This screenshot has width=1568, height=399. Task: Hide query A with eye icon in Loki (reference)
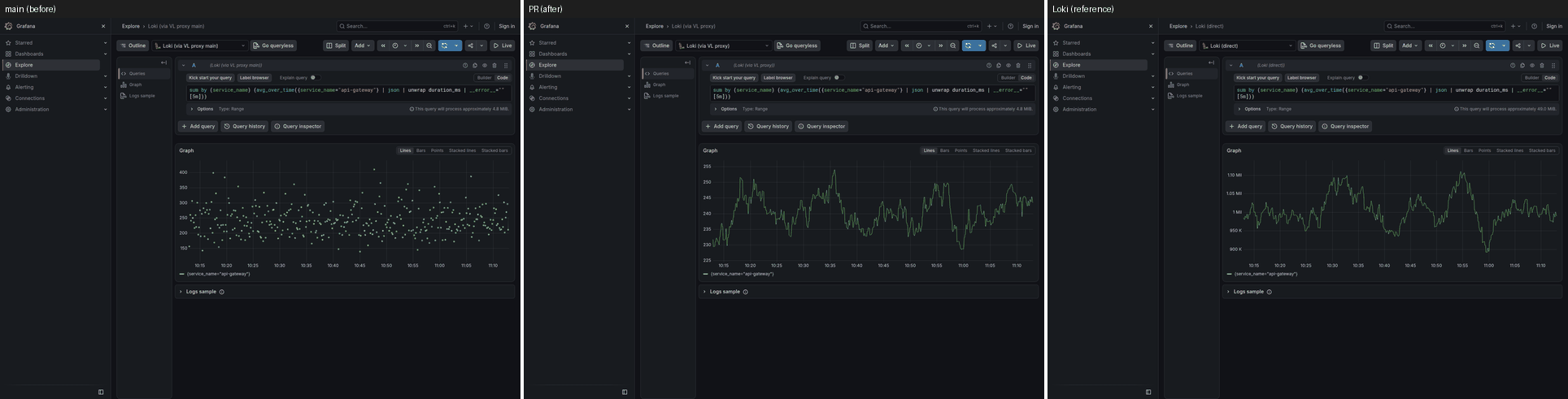point(1532,65)
